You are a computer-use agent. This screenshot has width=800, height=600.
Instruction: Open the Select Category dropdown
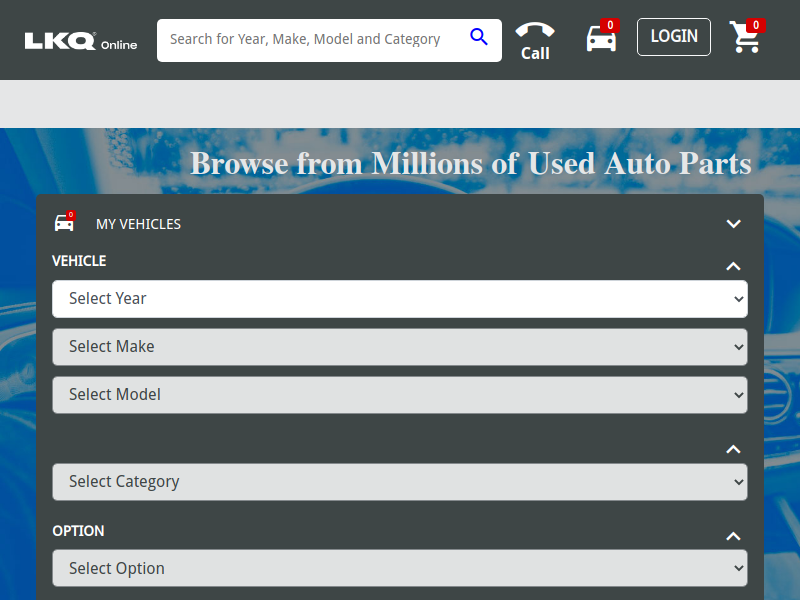(399, 482)
